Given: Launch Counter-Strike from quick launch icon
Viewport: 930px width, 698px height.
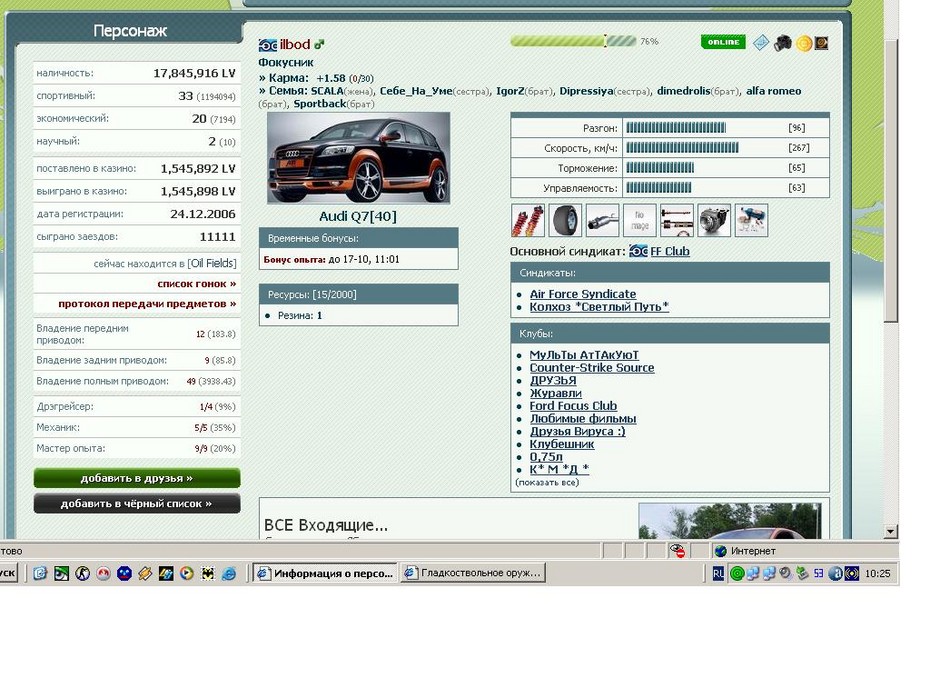Looking at the screenshot, I should (x=82, y=573).
